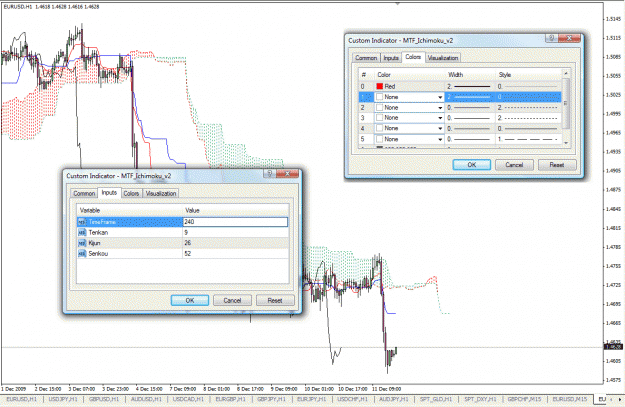Expand the color dropdown for line 5

click(440, 139)
